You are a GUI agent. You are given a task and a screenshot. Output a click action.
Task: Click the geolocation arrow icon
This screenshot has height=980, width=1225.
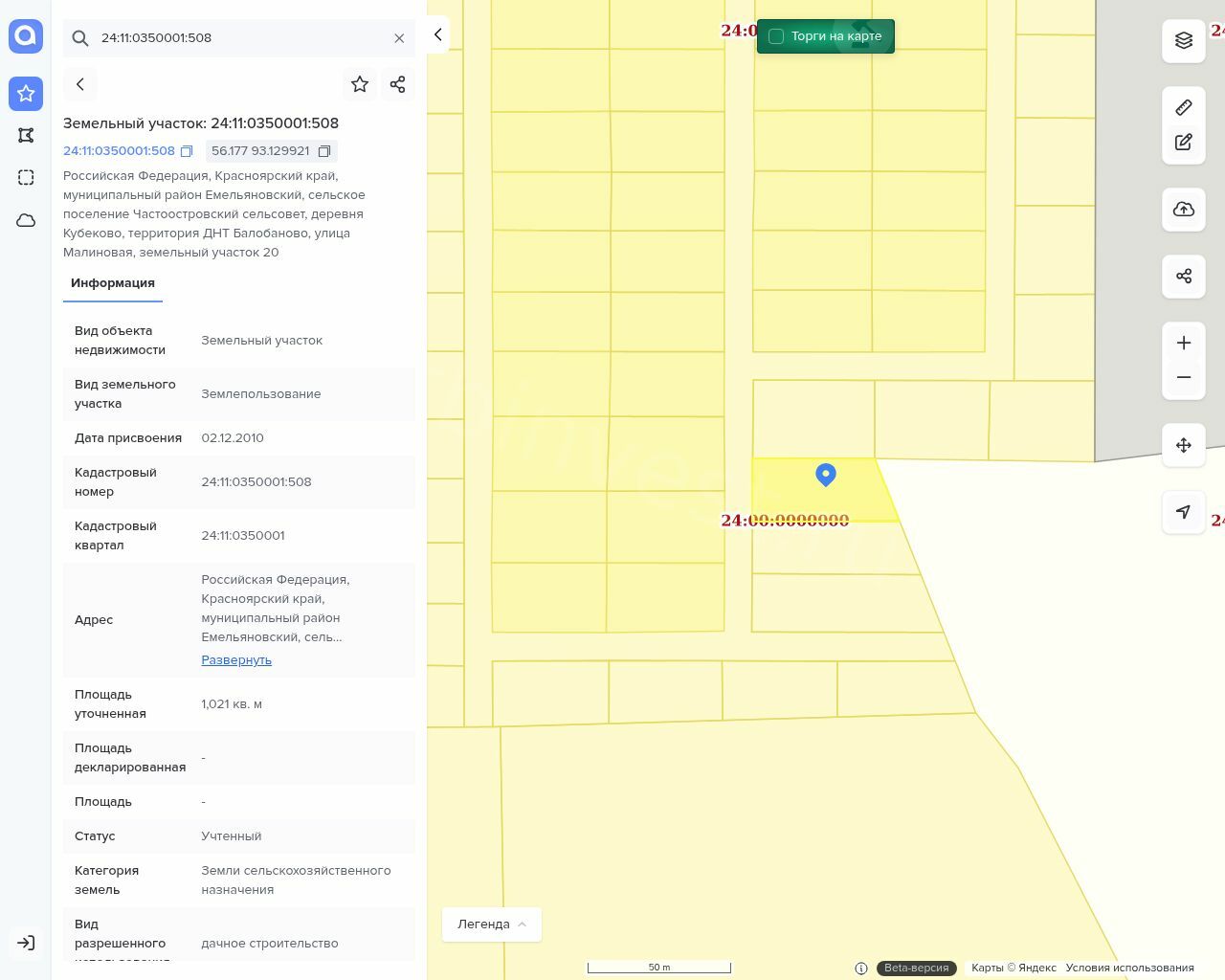point(1184,512)
